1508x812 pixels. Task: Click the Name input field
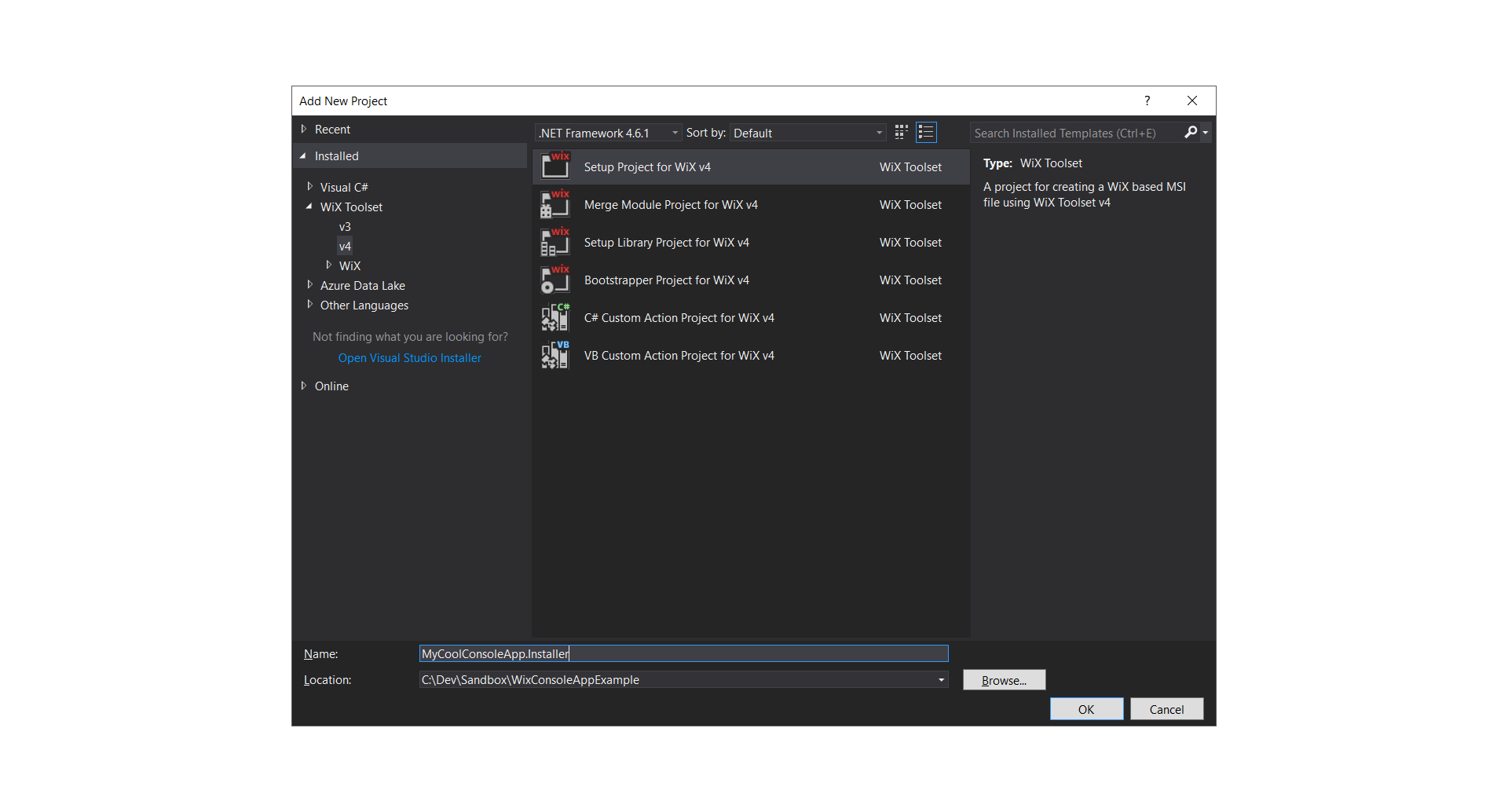[683, 653]
